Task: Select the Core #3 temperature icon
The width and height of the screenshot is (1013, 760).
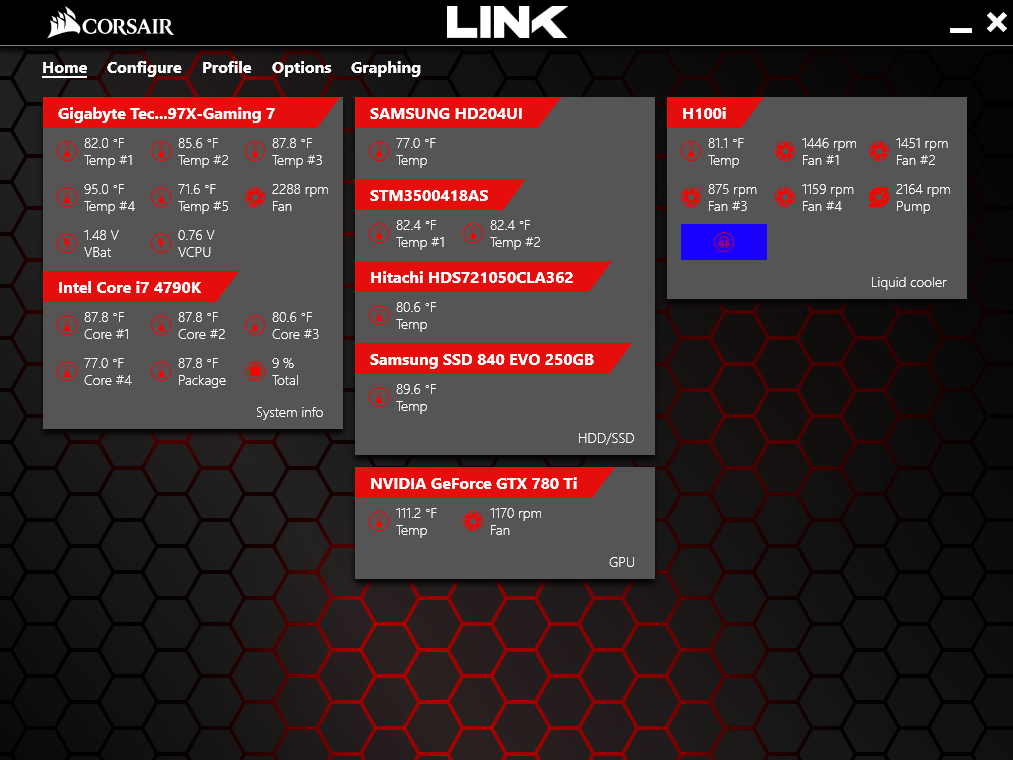Action: point(255,325)
